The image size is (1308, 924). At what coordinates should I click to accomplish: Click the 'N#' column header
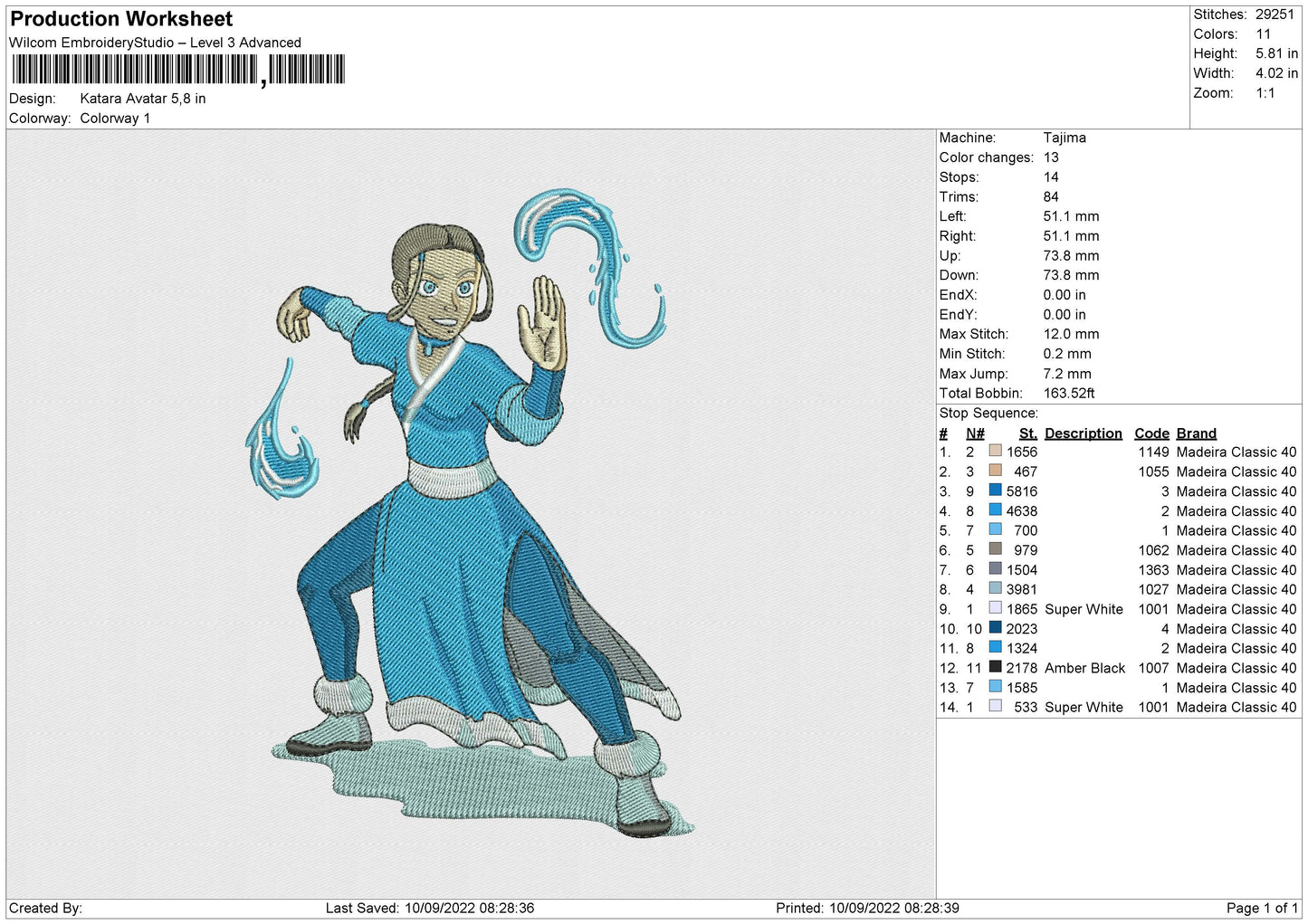pyautogui.click(x=975, y=433)
